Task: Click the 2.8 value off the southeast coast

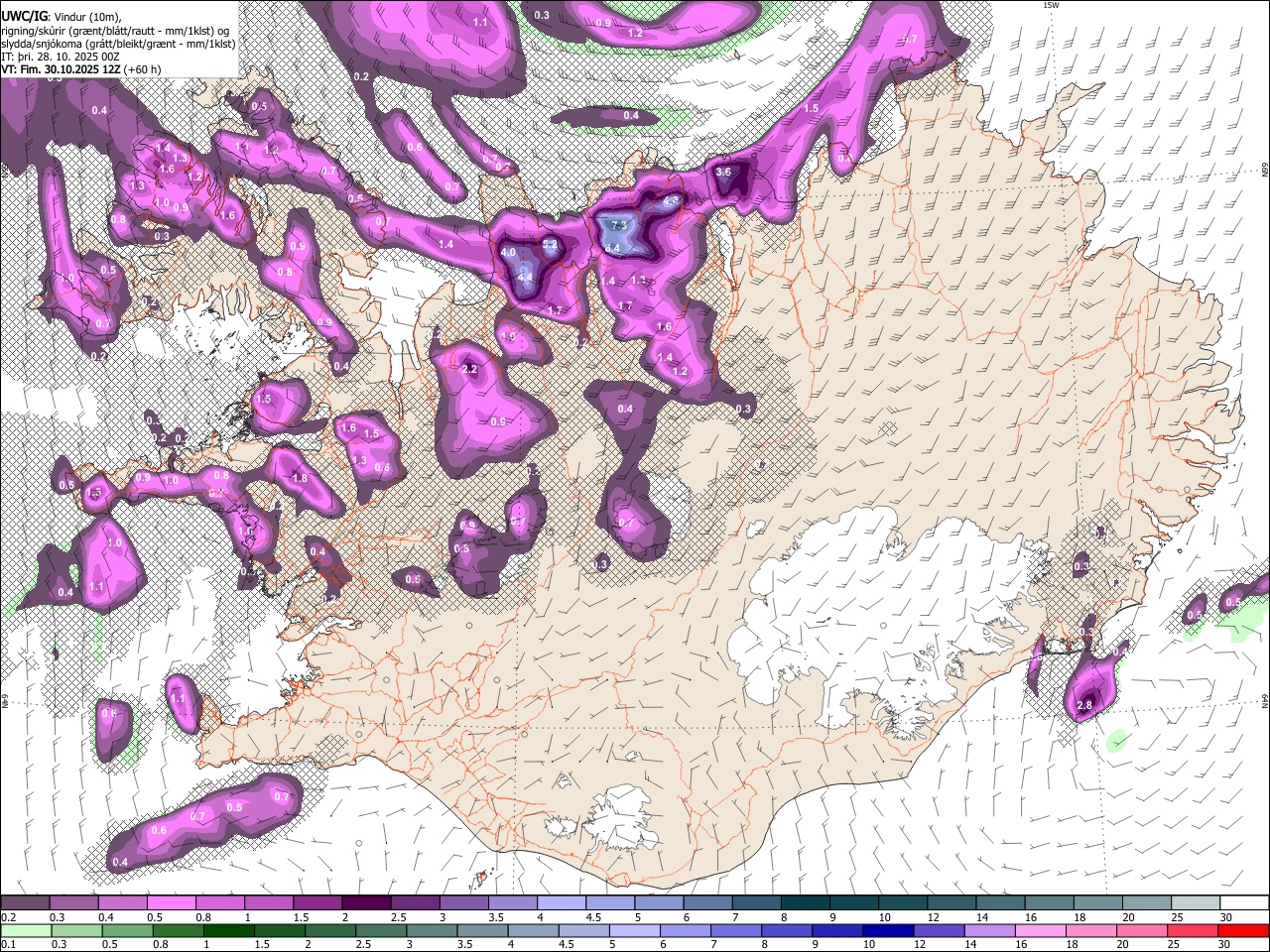Action: (x=1084, y=706)
